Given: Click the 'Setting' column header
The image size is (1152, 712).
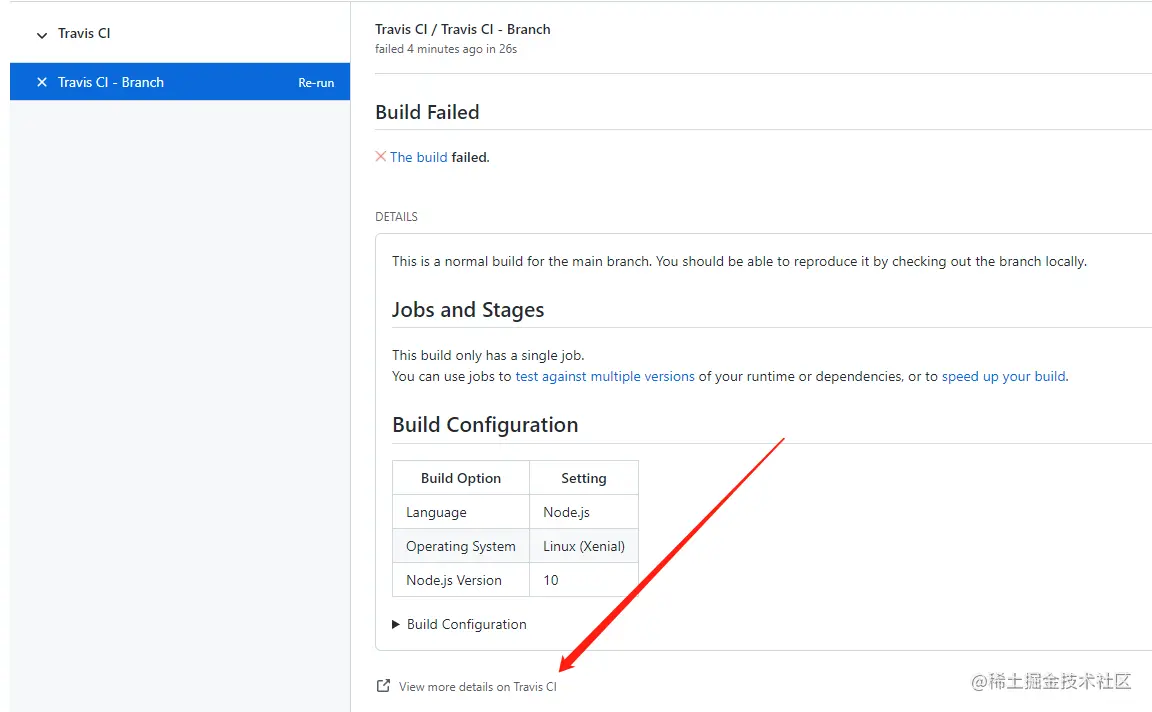Looking at the screenshot, I should (x=584, y=478).
